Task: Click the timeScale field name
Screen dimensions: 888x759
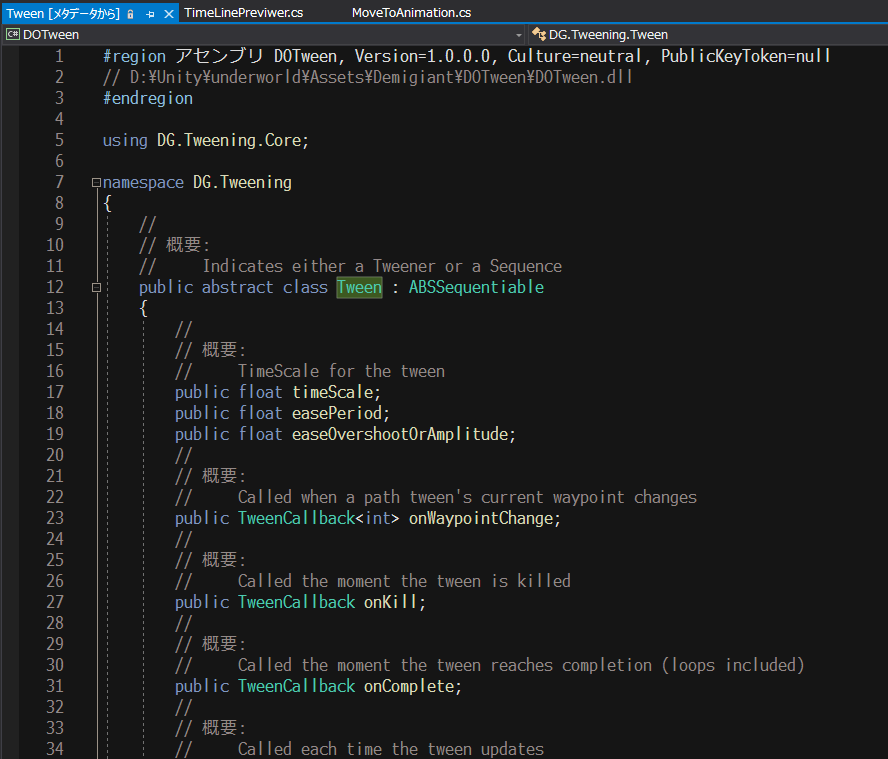Action: coord(332,392)
